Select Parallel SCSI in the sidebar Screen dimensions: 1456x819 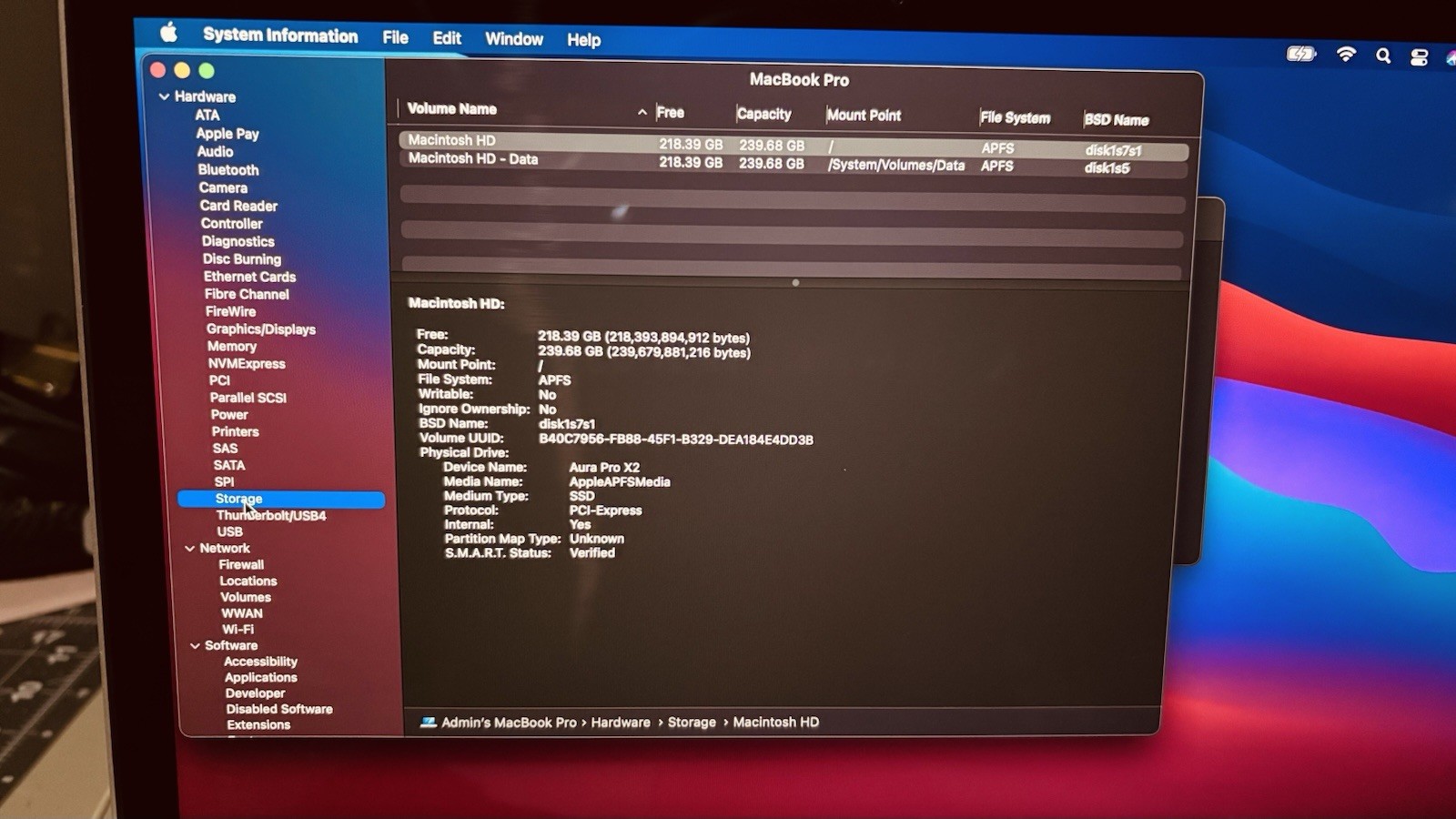pos(248,398)
